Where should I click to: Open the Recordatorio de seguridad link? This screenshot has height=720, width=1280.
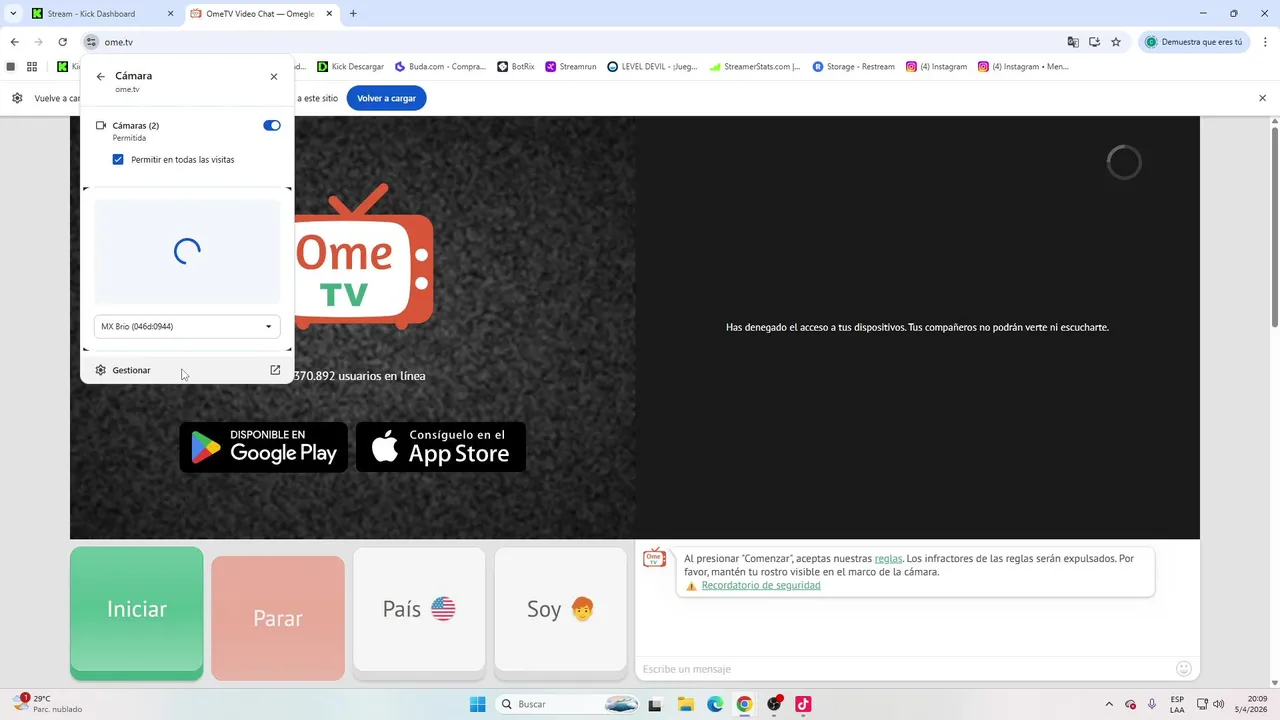click(x=761, y=585)
